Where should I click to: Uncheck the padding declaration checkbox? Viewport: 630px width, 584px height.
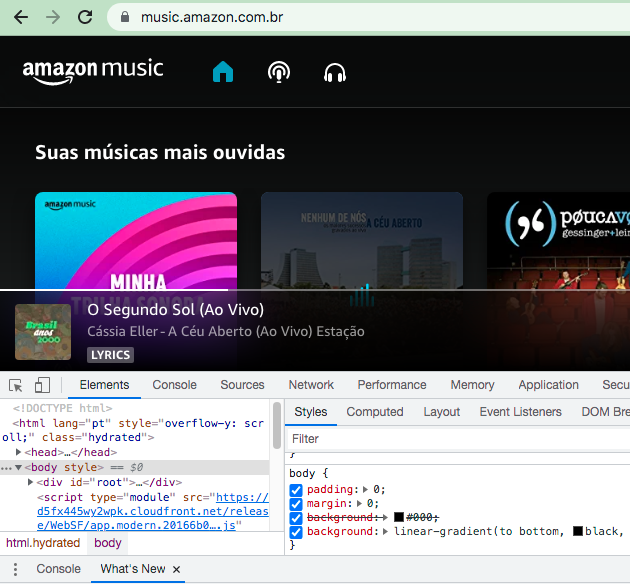(296, 490)
